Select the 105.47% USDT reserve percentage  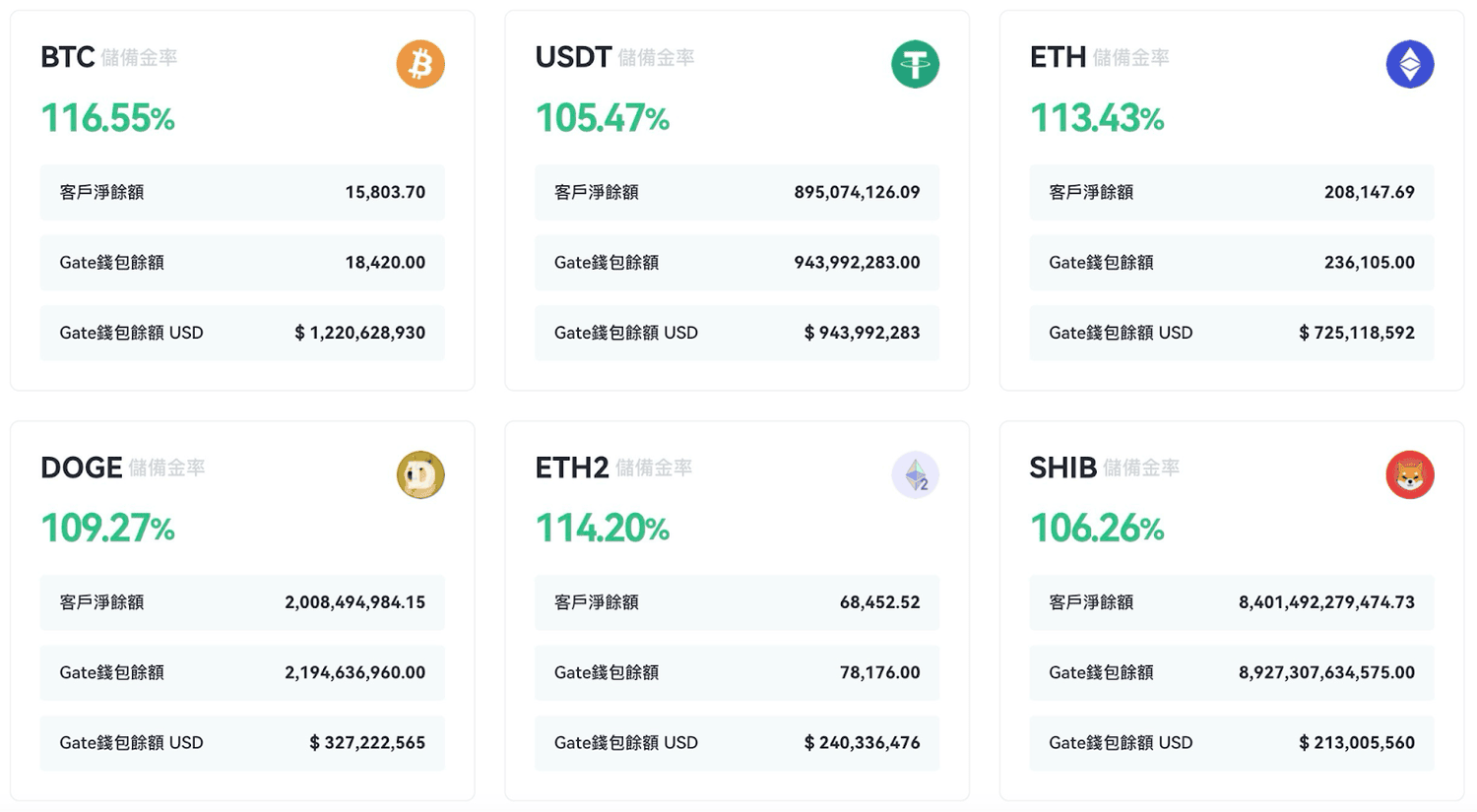pos(602,119)
